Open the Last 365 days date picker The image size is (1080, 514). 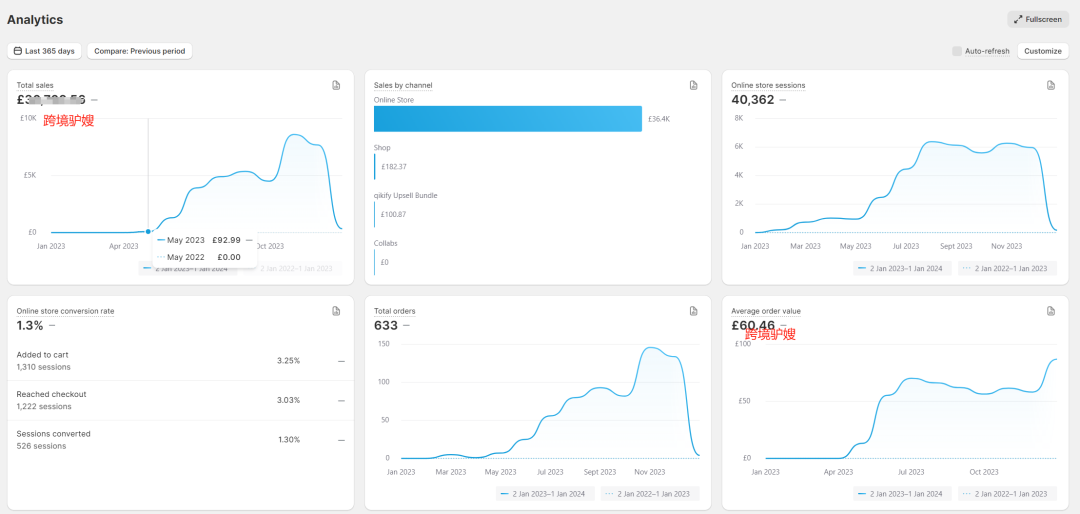tap(44, 51)
